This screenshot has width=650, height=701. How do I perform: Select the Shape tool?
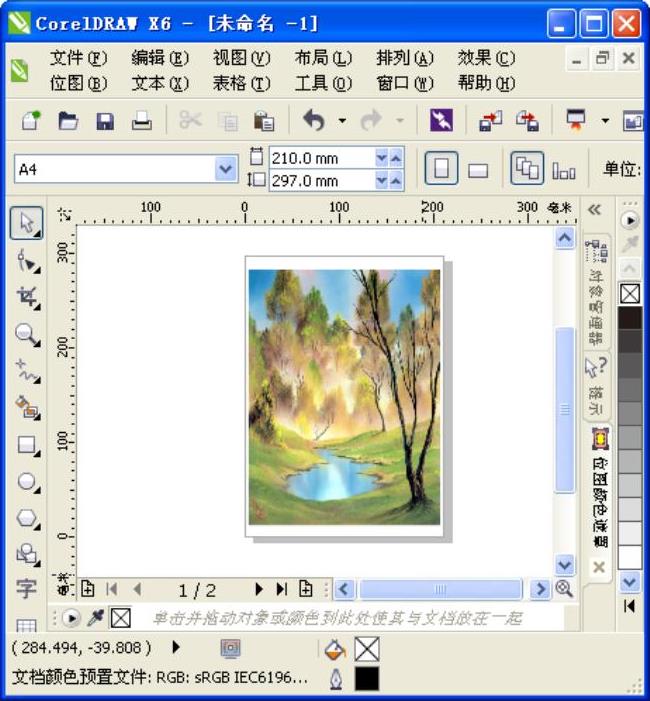tap(28, 261)
